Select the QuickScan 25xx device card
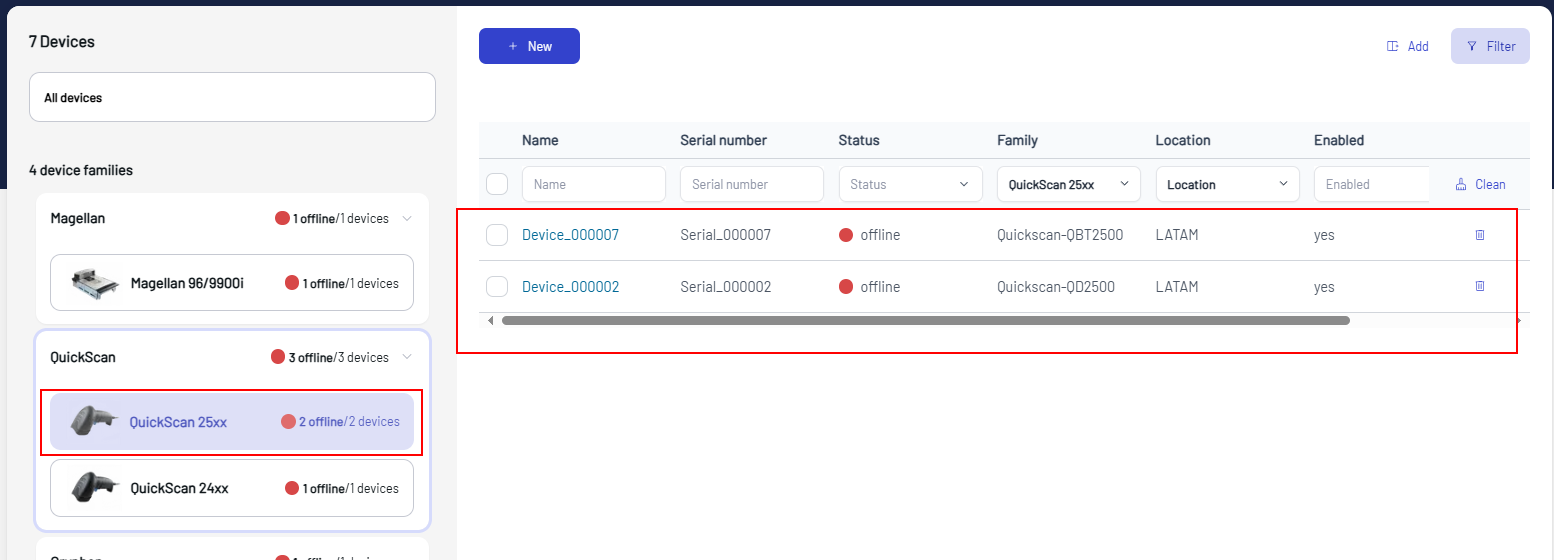Viewport: 1554px width, 560px height. click(x=232, y=421)
